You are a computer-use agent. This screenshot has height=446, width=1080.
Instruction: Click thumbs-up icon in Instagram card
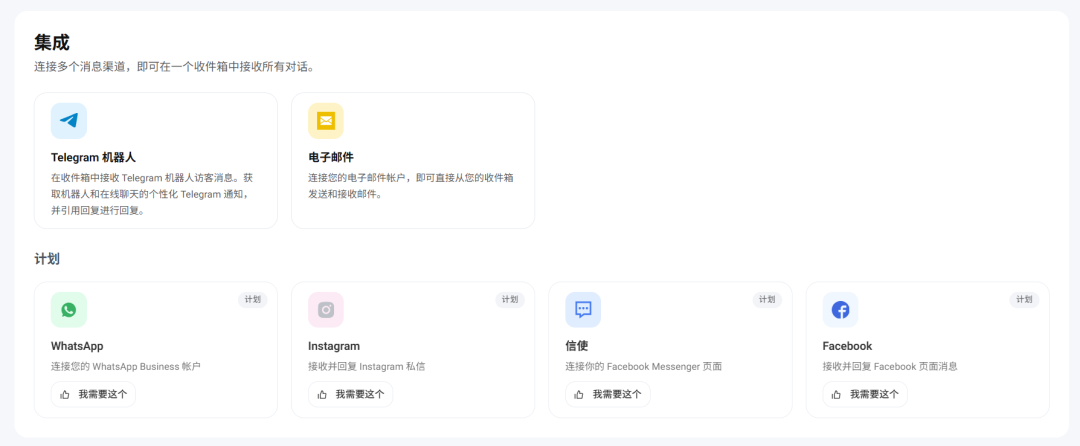(x=322, y=394)
